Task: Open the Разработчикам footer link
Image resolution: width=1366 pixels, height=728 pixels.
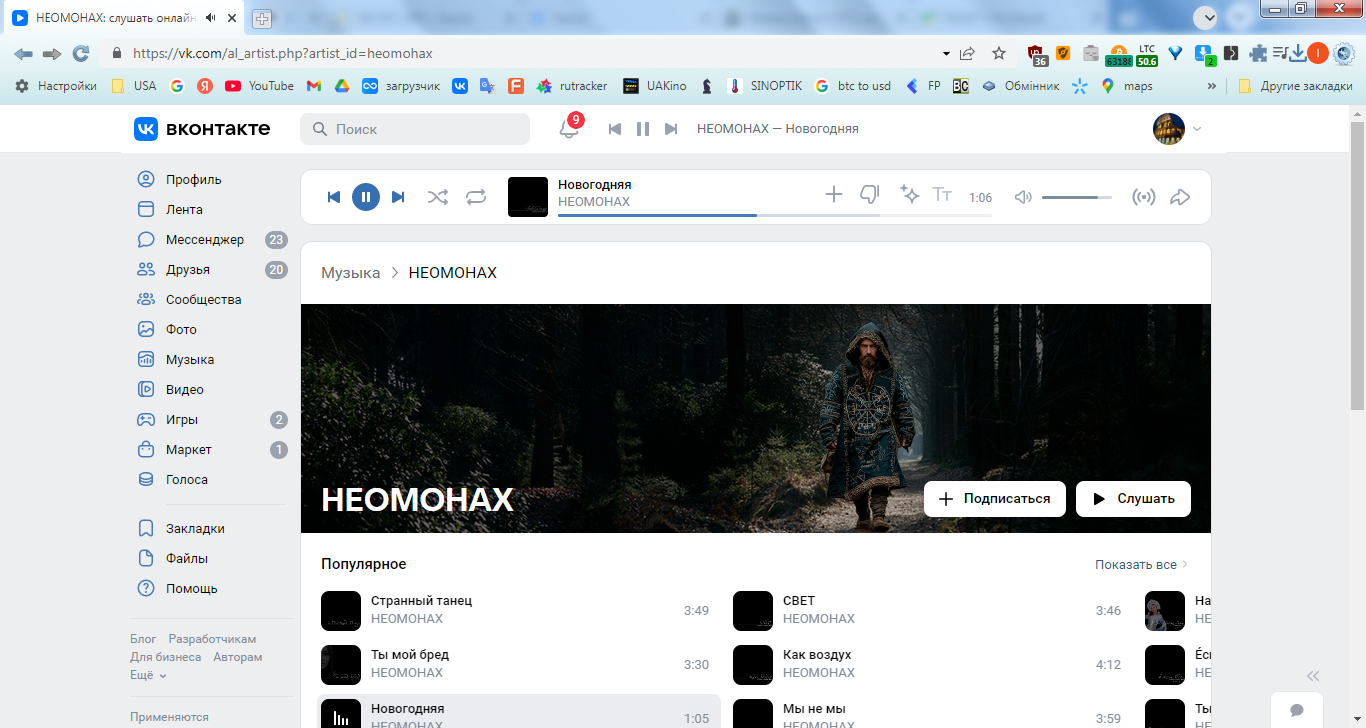Action: tap(212, 639)
